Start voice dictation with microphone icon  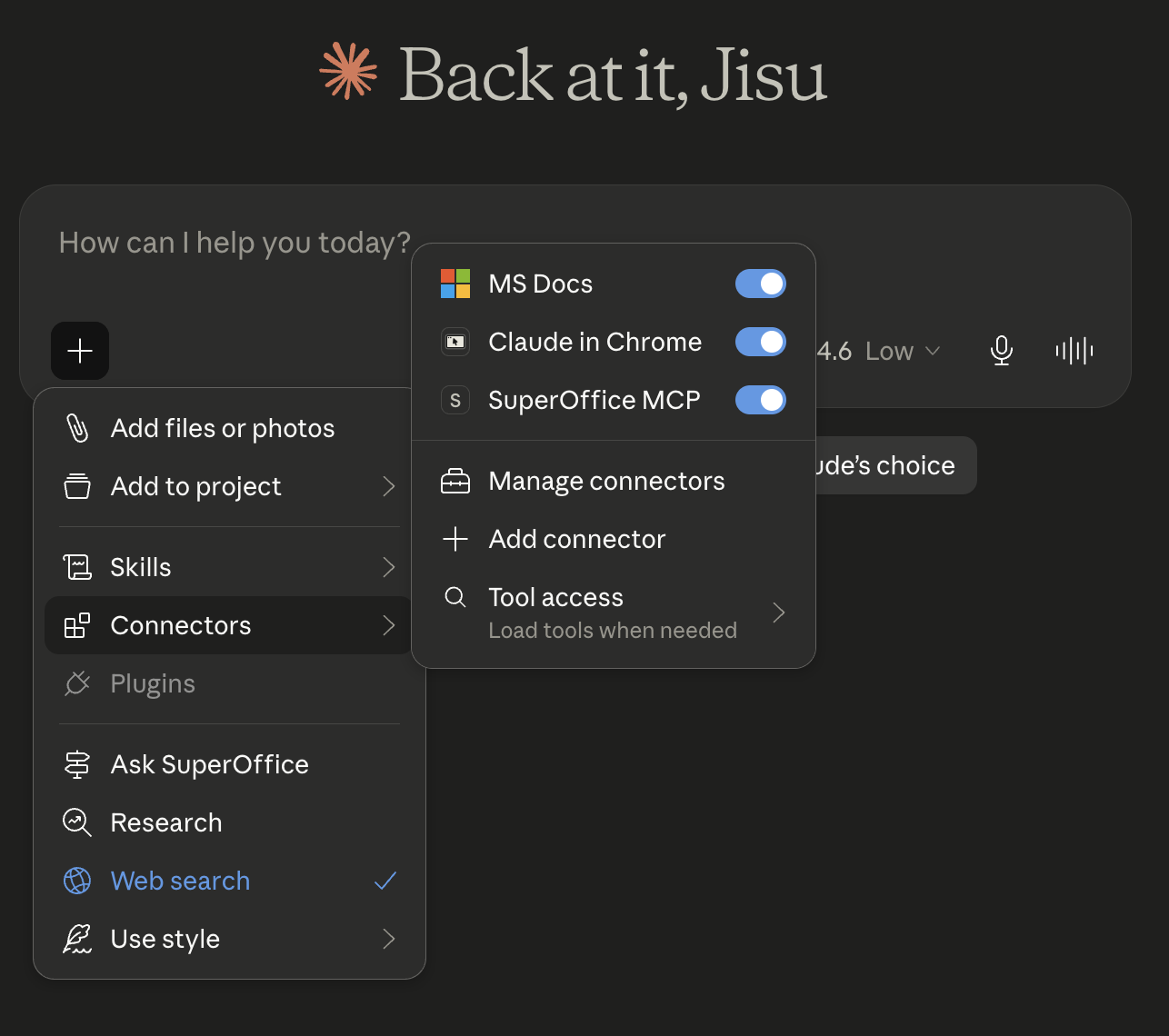1002,351
